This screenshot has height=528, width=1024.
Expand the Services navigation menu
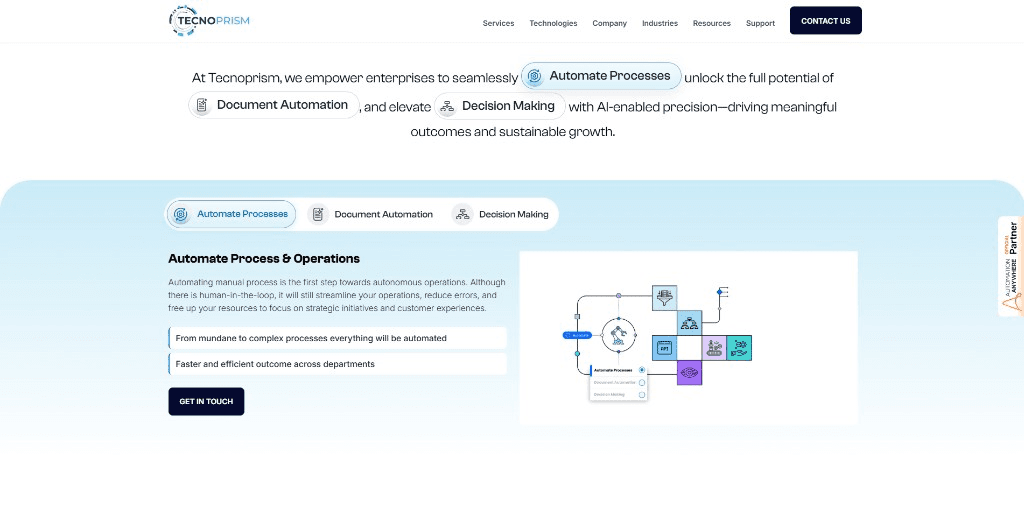[x=498, y=23]
